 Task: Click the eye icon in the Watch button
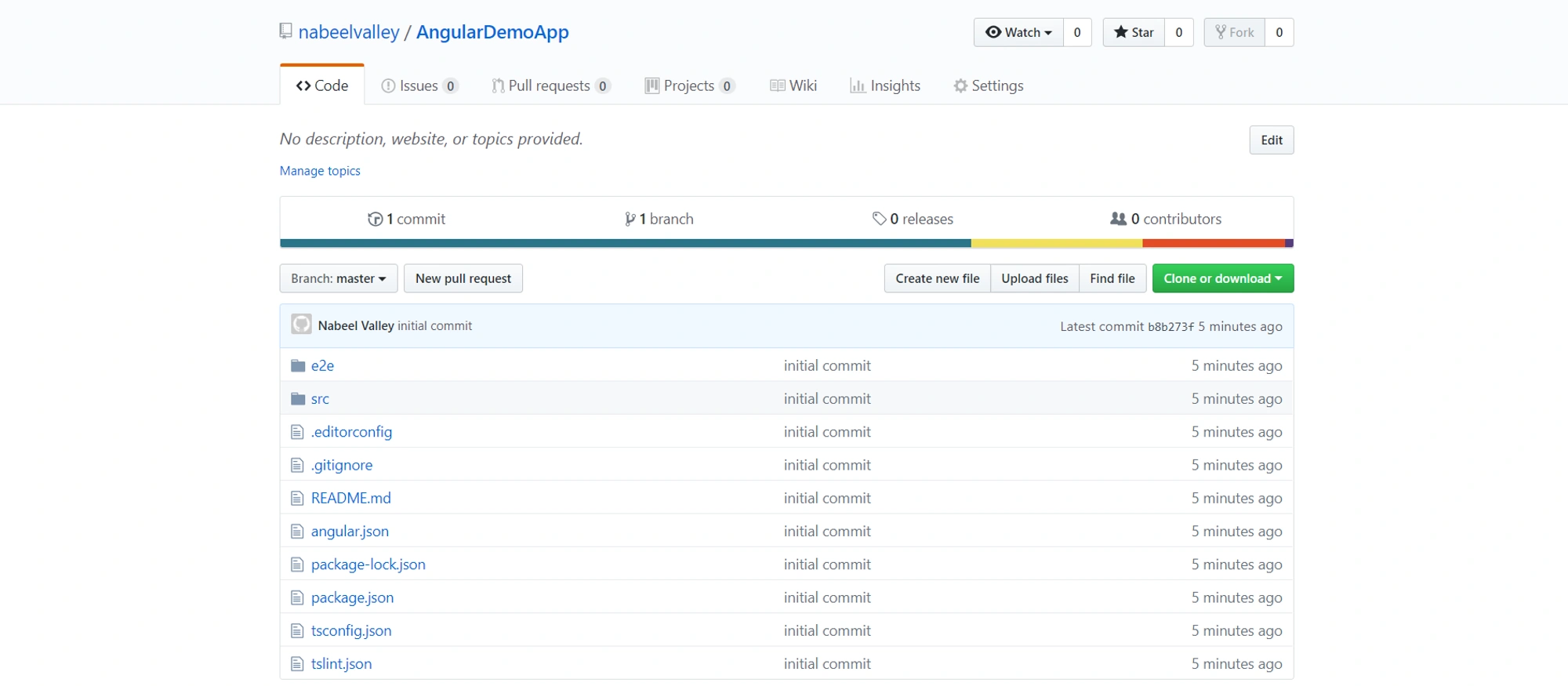click(x=993, y=32)
